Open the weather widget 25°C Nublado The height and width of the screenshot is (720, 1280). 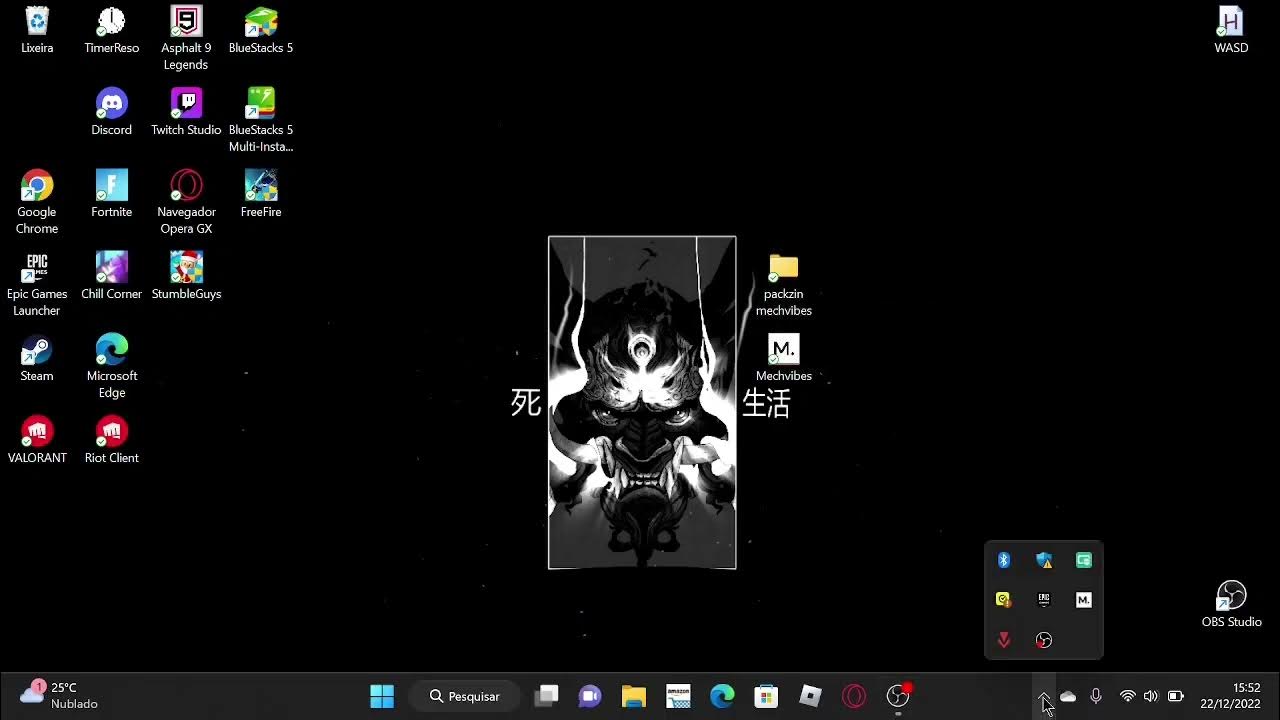point(60,696)
